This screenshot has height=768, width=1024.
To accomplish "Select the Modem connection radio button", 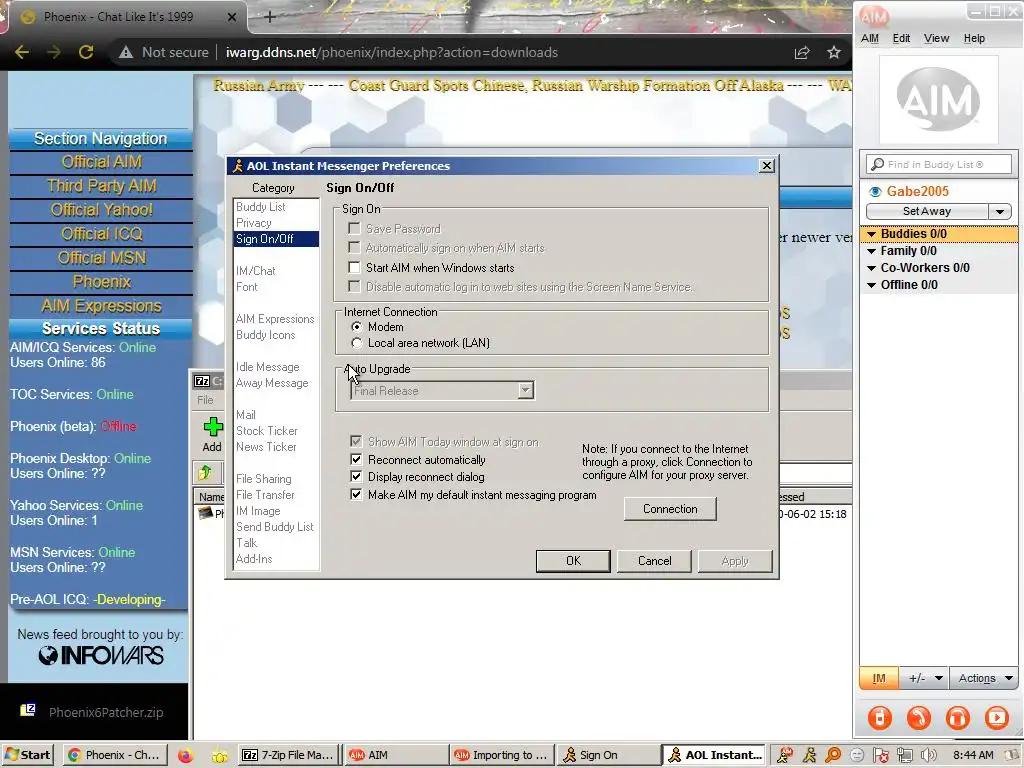I will click(357, 327).
